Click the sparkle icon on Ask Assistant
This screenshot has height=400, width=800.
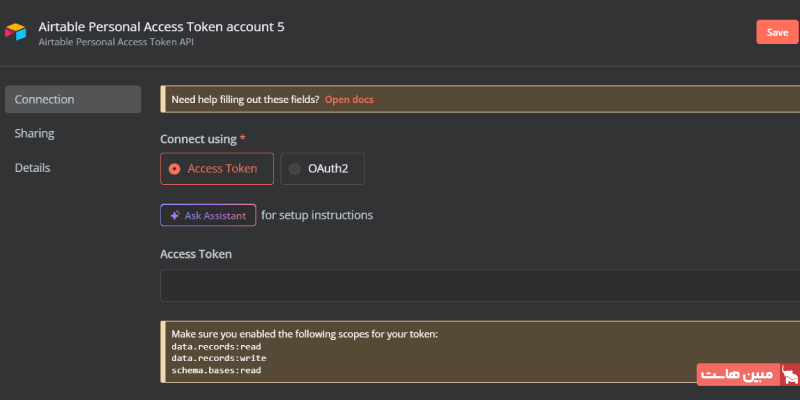pyautogui.click(x=174, y=215)
